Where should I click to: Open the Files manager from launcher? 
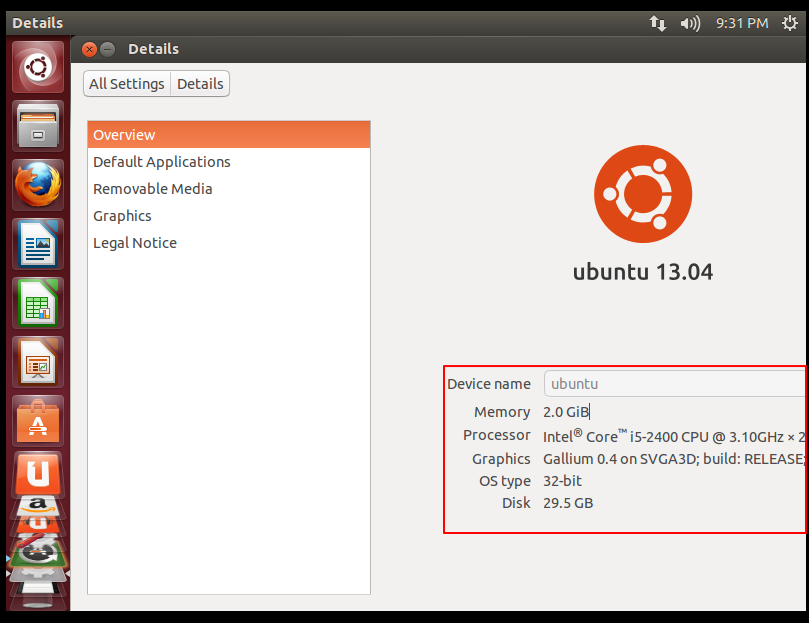pos(38,126)
